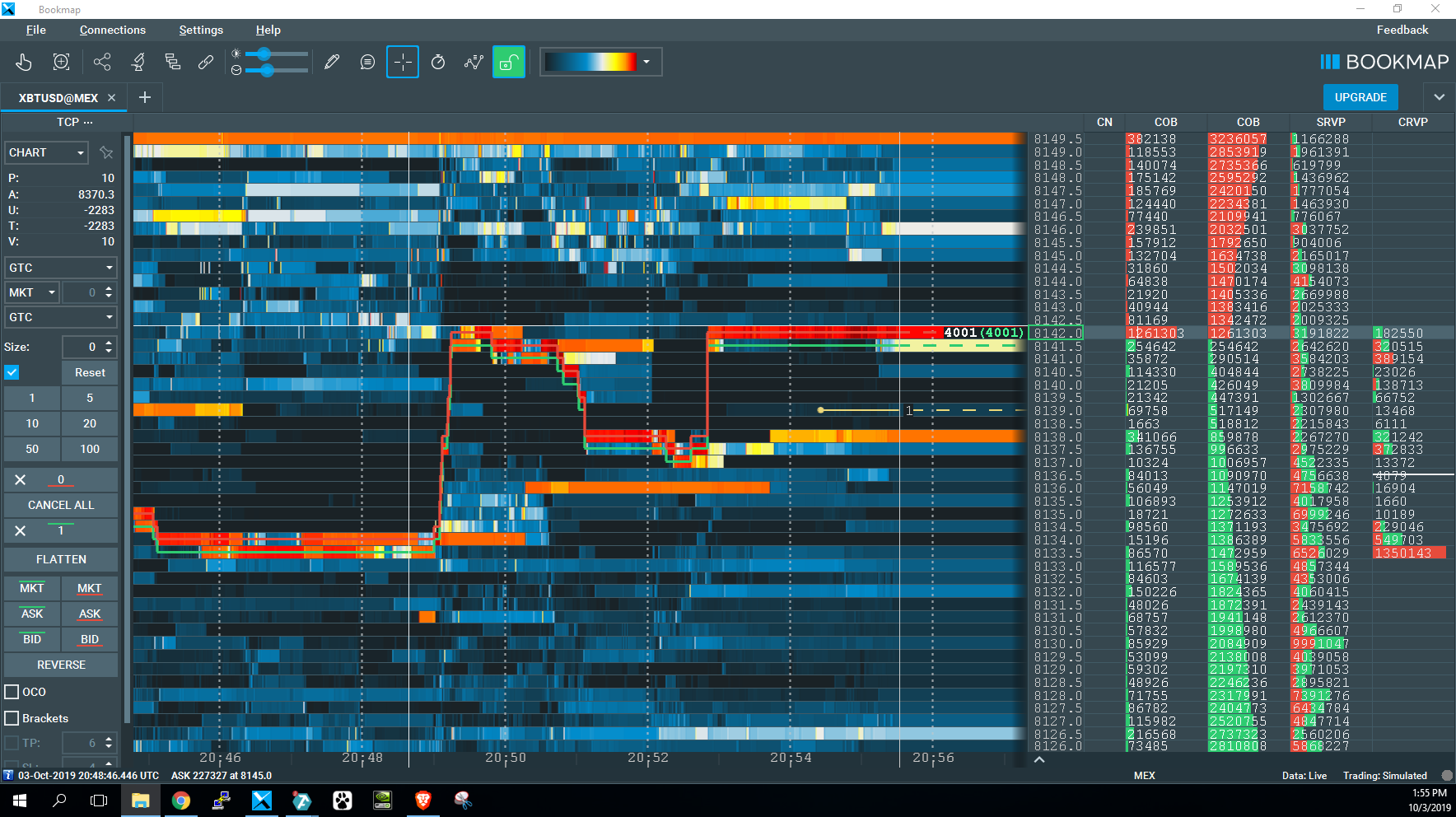Click the UPGRADE button

[1360, 97]
